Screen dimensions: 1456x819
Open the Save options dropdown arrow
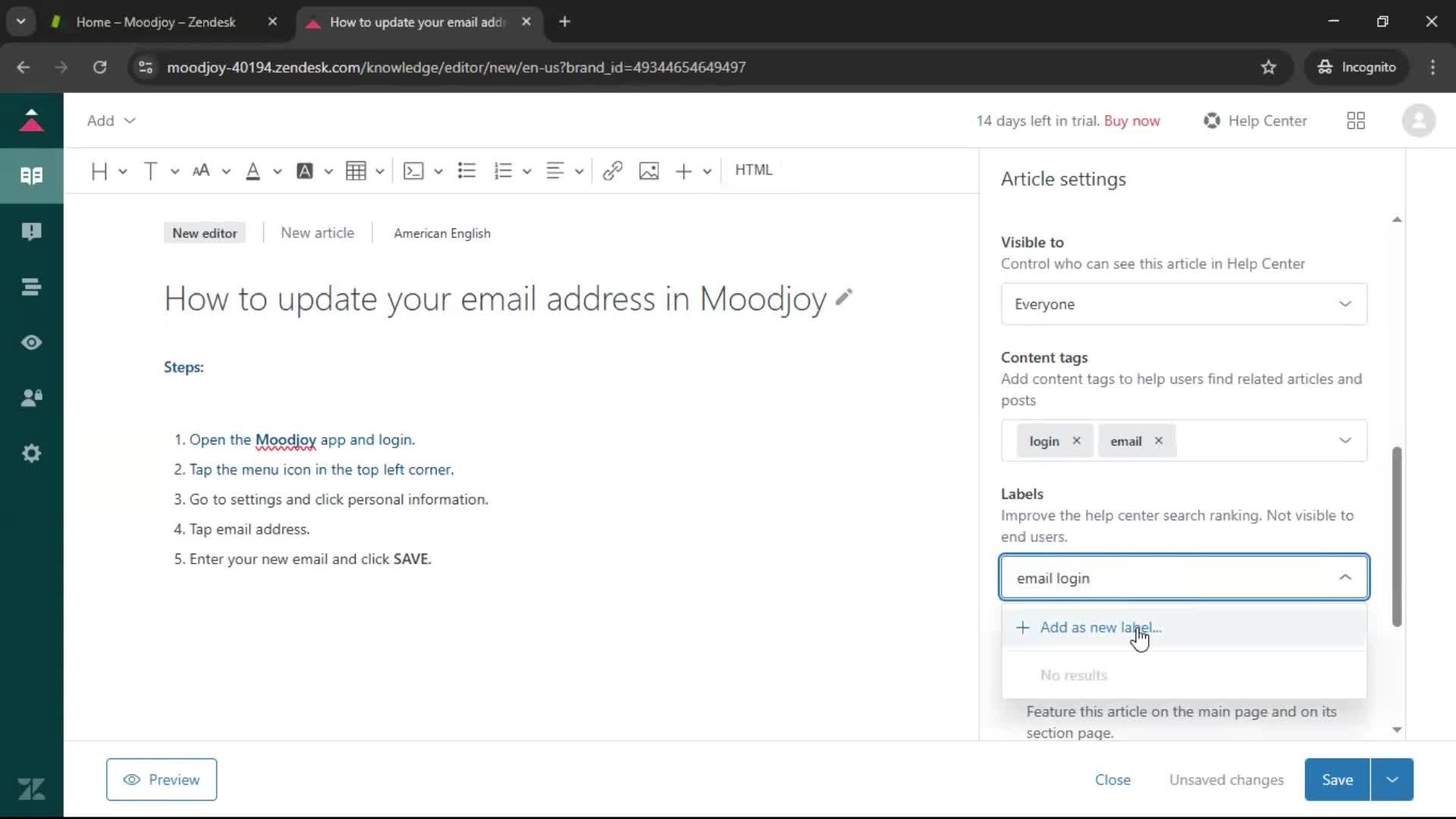point(1392,780)
